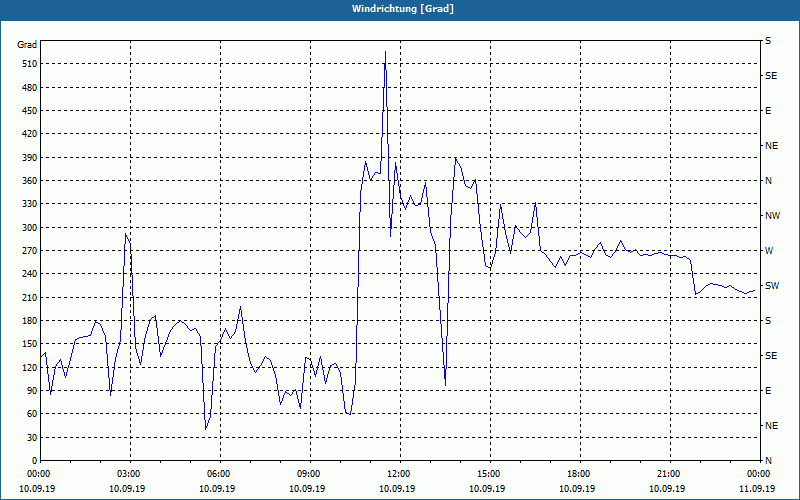Click the 60 y-axis value
800x500 pixels.
(32, 414)
